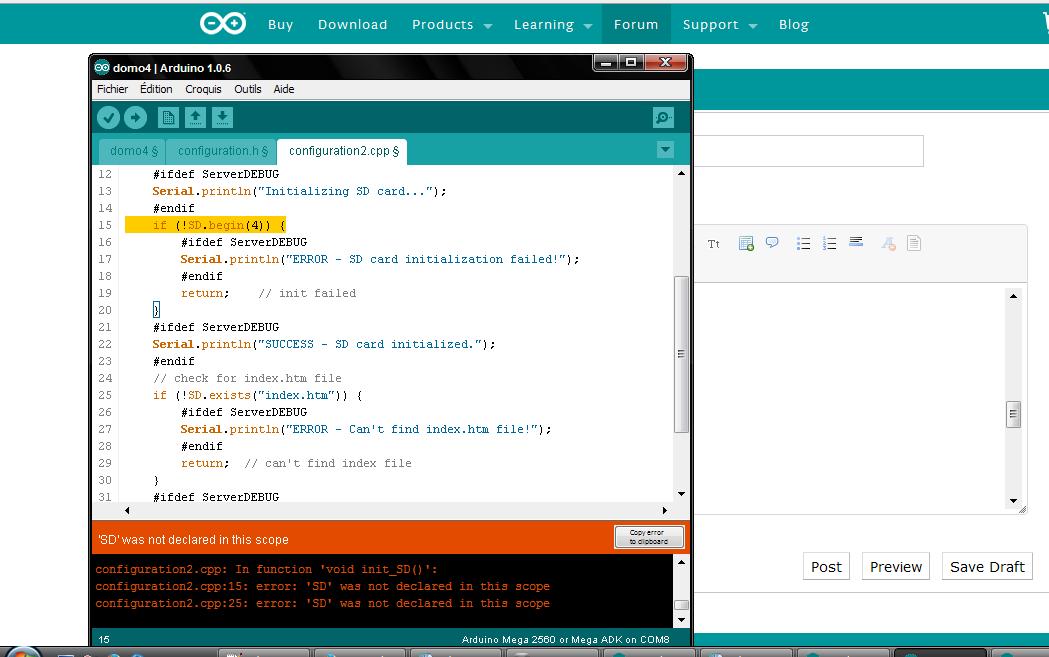Select the Tt text size icon

[713, 243]
